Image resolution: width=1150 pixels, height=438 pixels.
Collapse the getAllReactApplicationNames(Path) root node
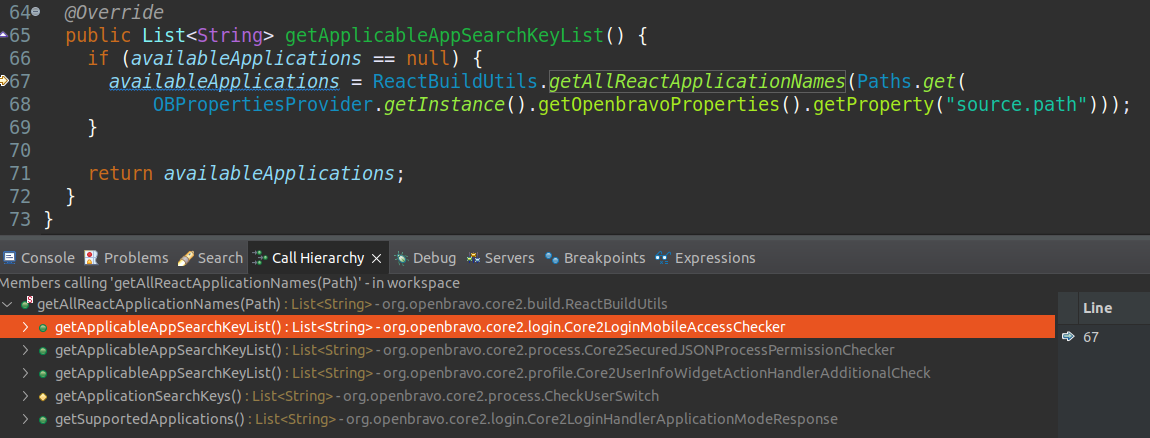[x=9, y=304]
